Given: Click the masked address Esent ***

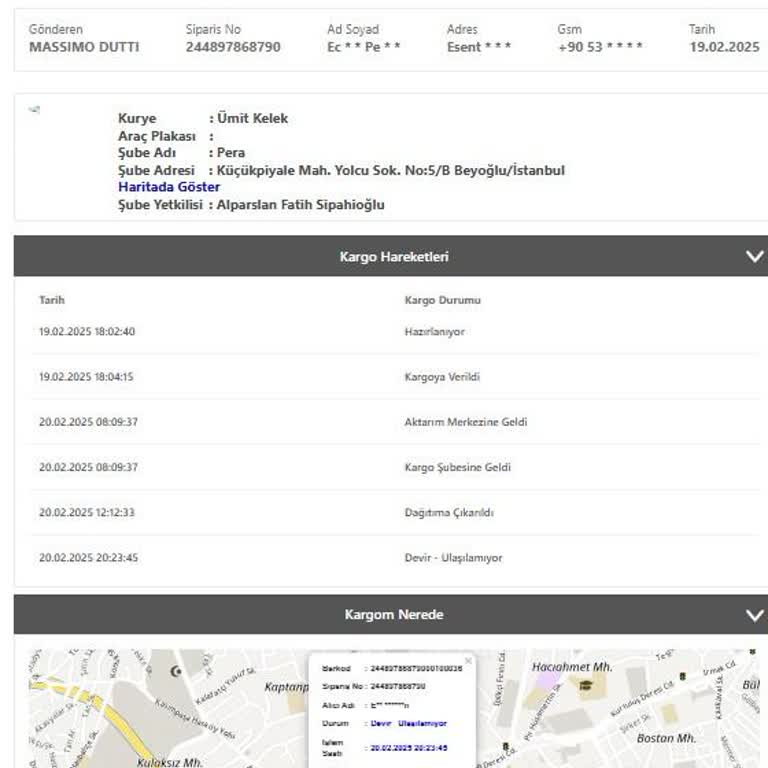Looking at the screenshot, I should coord(479,47).
